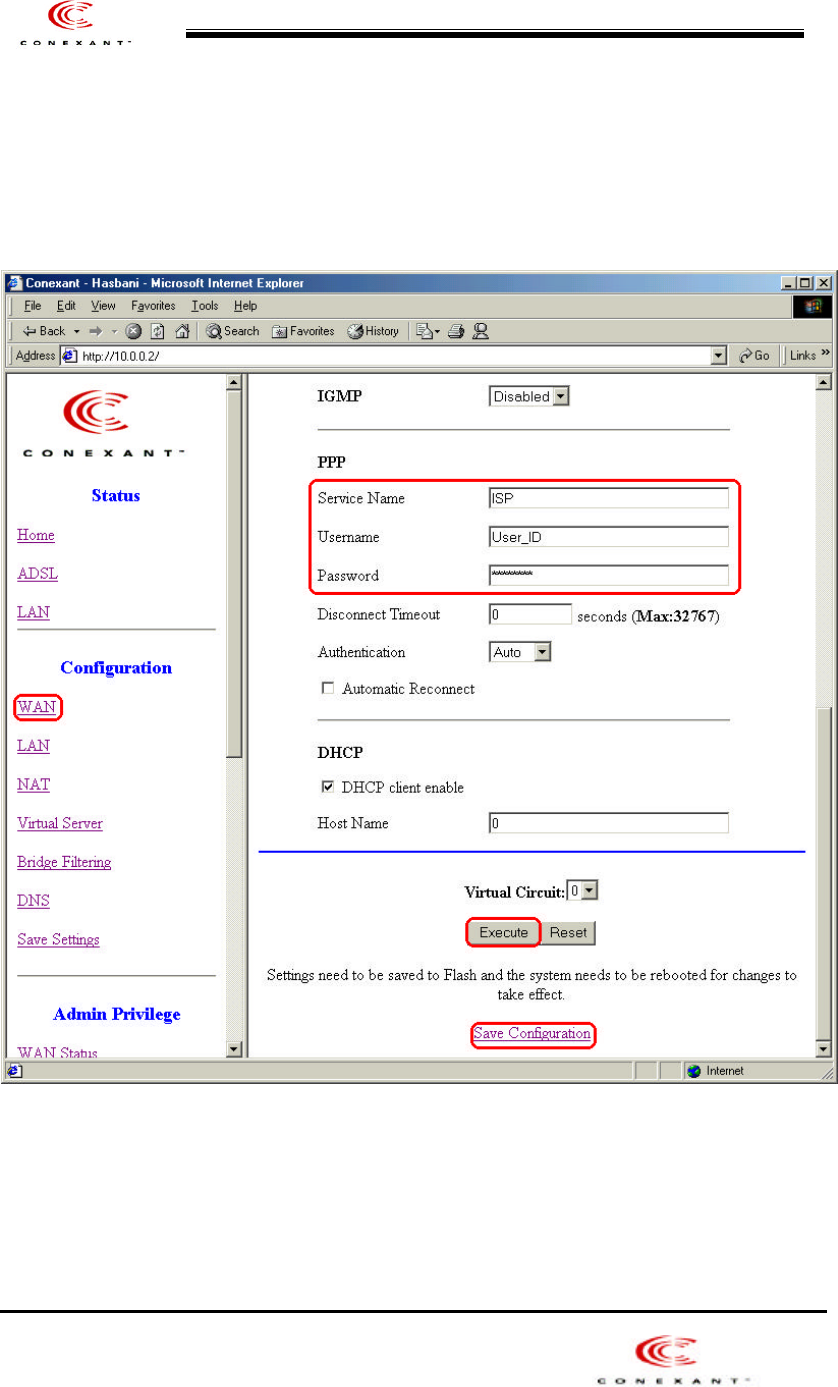This screenshot has width=838, height=1387.
Task: Toggle the DHCP client enable checkbox
Action: pyautogui.click(x=326, y=787)
